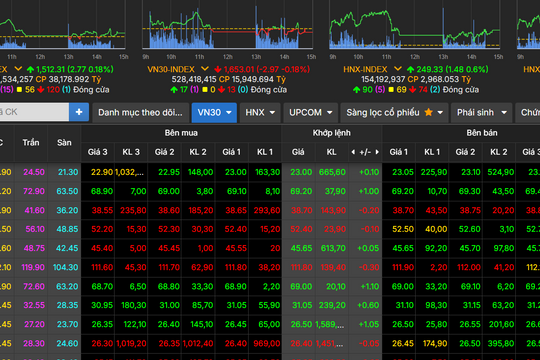This screenshot has height=360, width=540.
Task: Click the Bên mua header
Action: [x=181, y=133]
